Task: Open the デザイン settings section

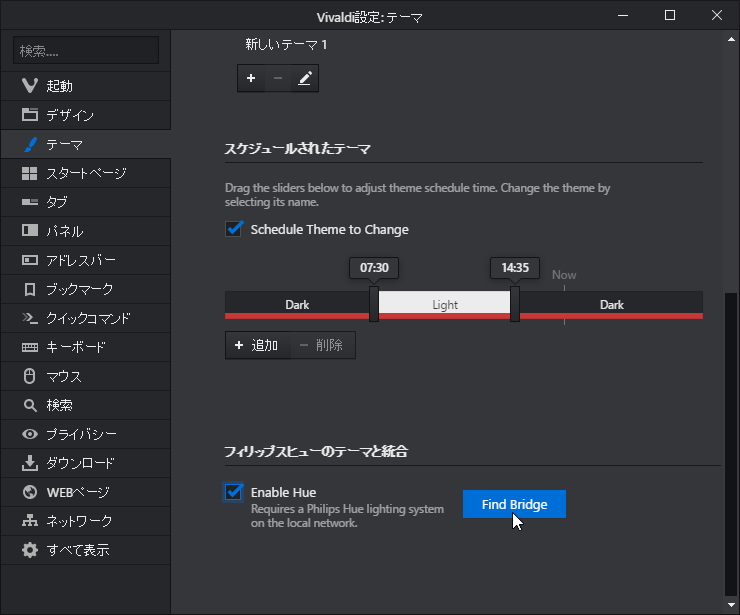Action: pos(85,115)
